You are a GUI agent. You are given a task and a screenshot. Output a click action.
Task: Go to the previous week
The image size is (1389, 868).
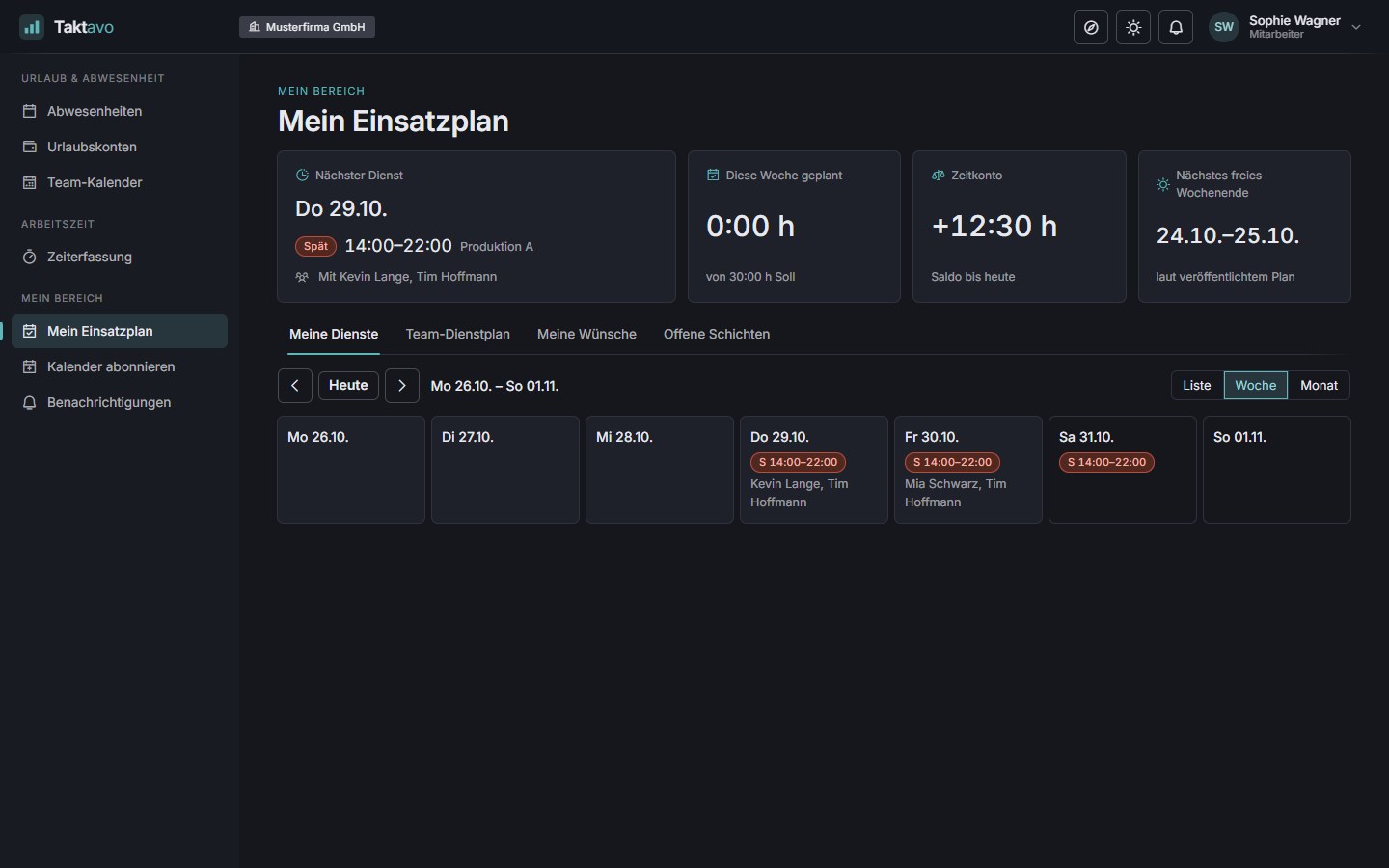[295, 386]
